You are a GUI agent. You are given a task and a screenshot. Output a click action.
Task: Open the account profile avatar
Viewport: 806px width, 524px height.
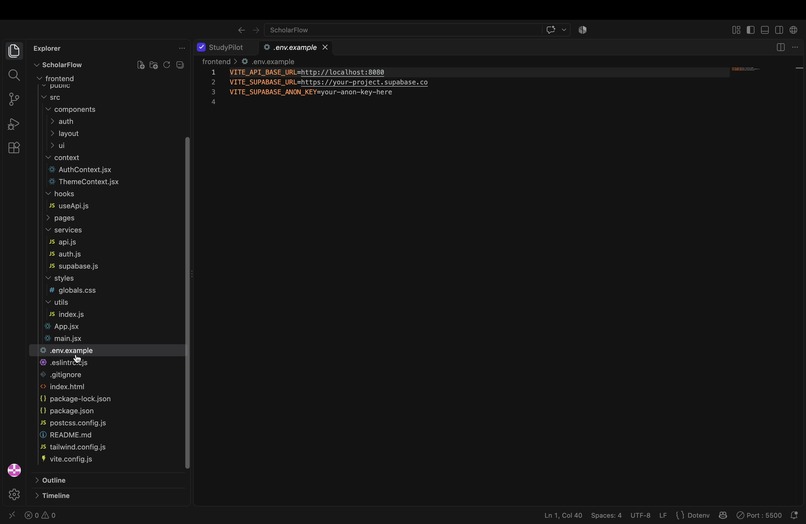coord(14,470)
